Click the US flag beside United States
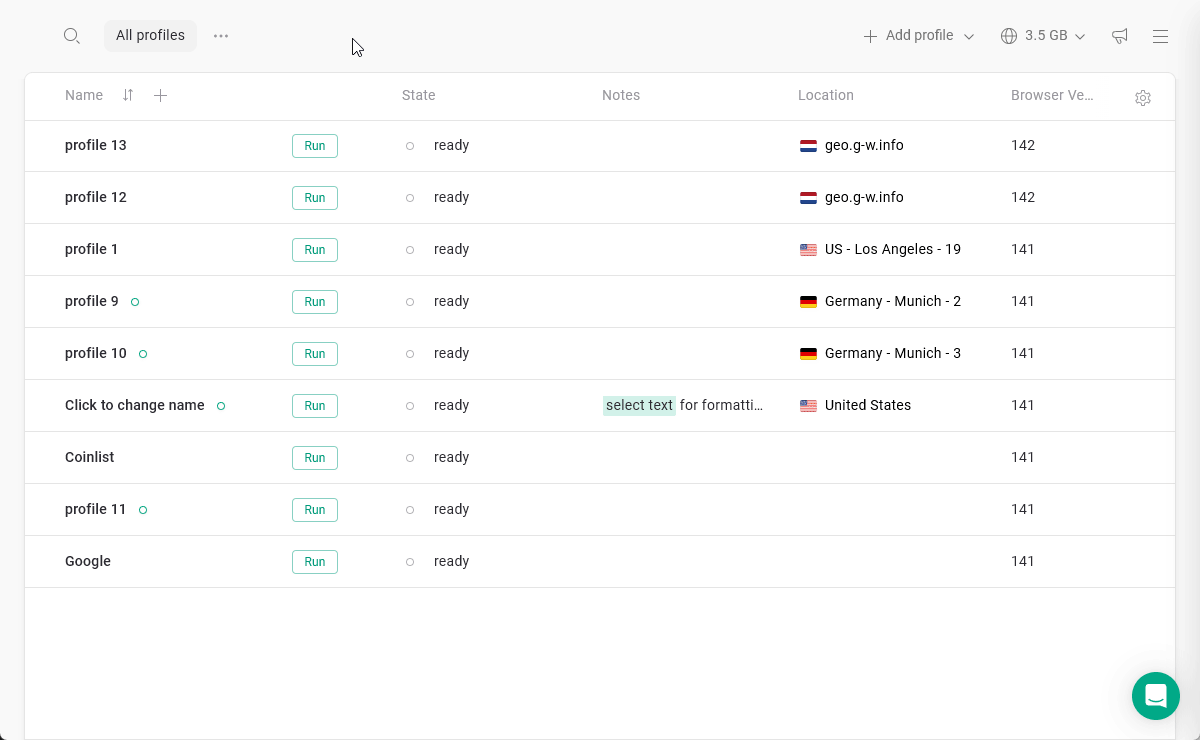This screenshot has height=740, width=1200. click(x=808, y=406)
